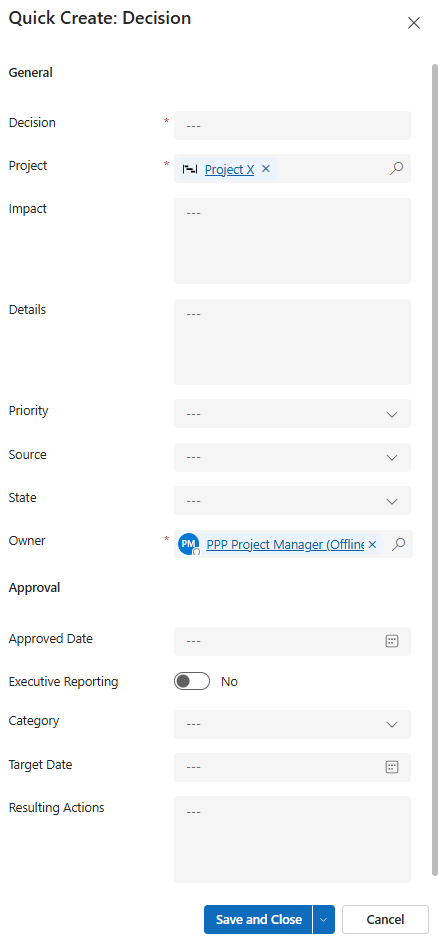Open the Project X link
The width and height of the screenshot is (438, 940).
coord(229,169)
